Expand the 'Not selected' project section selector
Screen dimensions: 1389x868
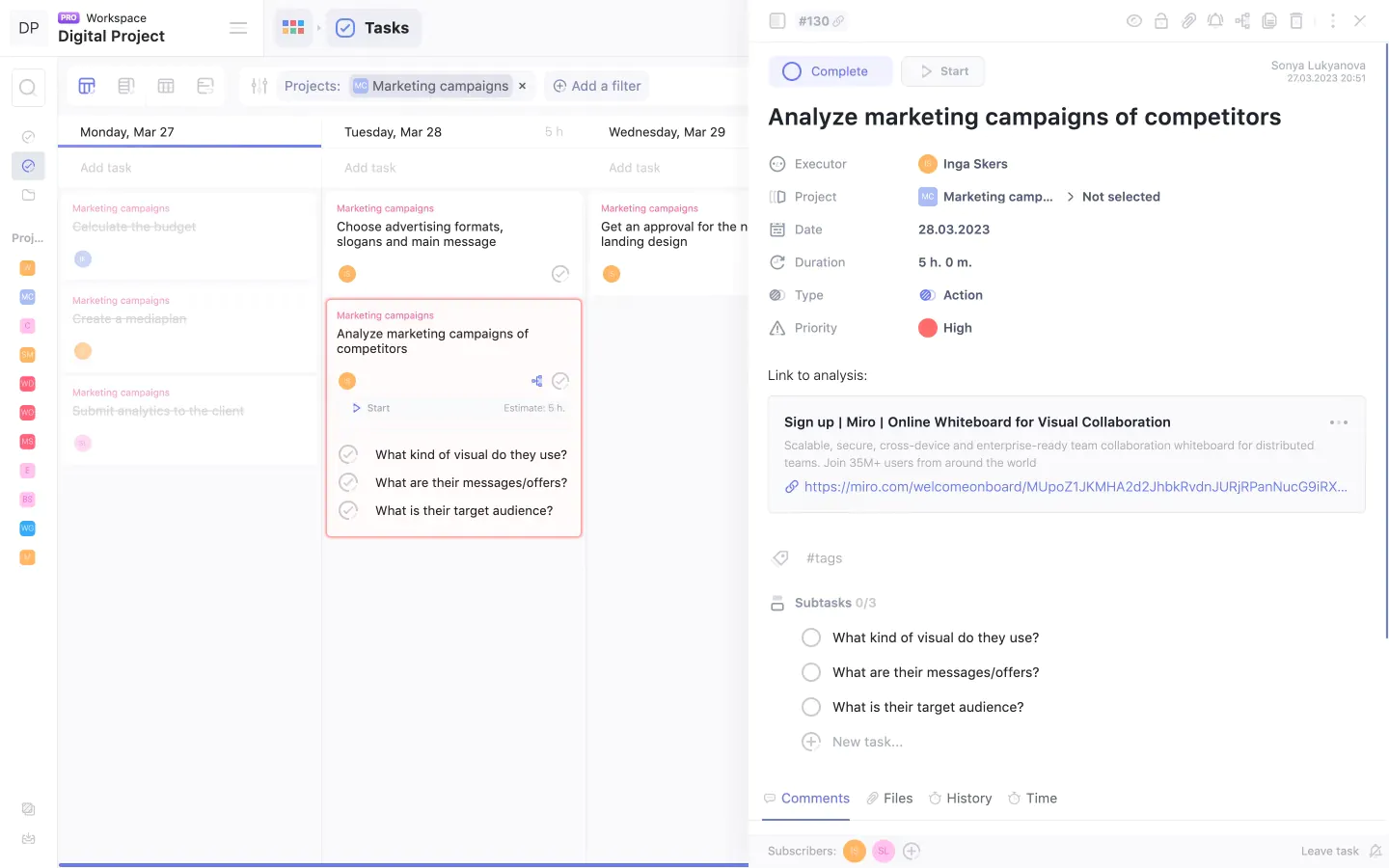click(x=1120, y=197)
